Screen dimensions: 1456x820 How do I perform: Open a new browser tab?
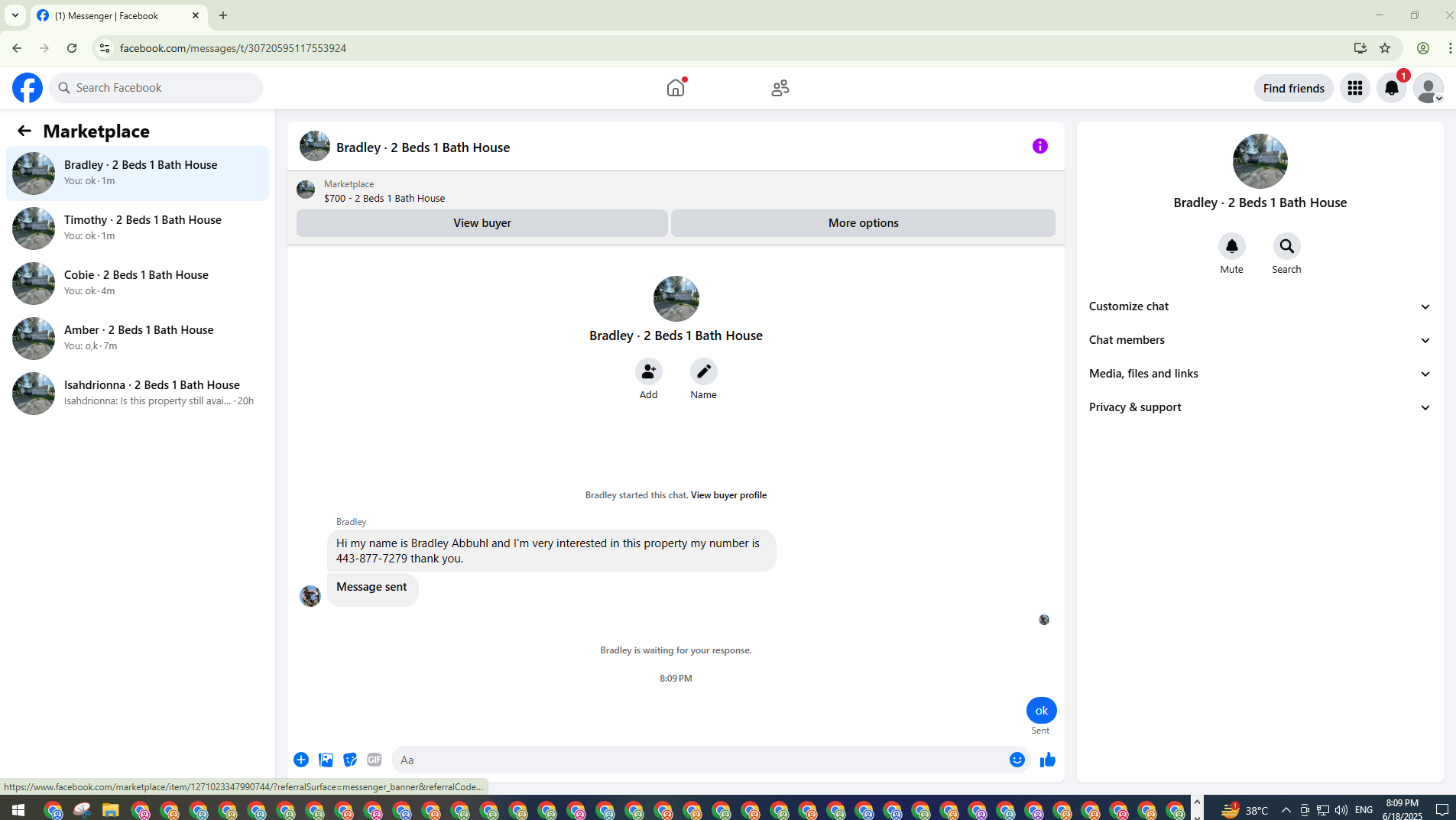coord(223,15)
